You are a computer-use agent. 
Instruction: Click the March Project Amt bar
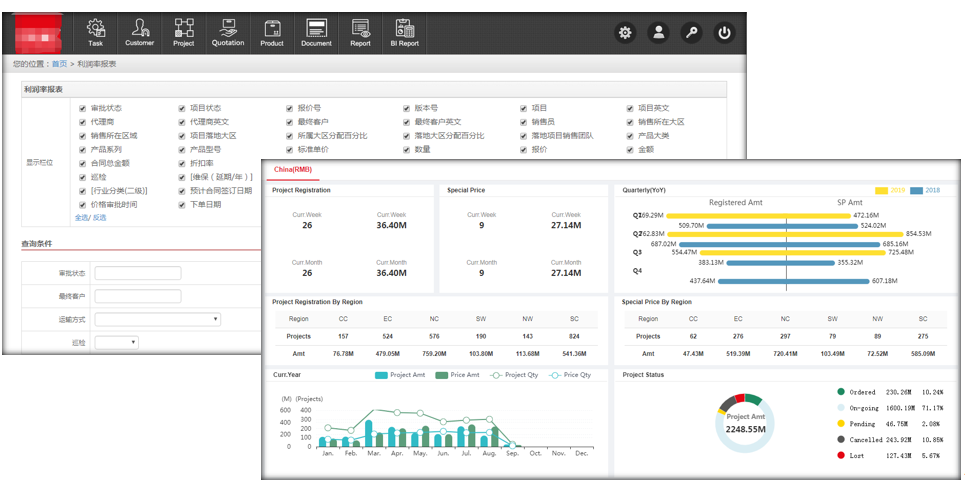[x=369, y=434]
